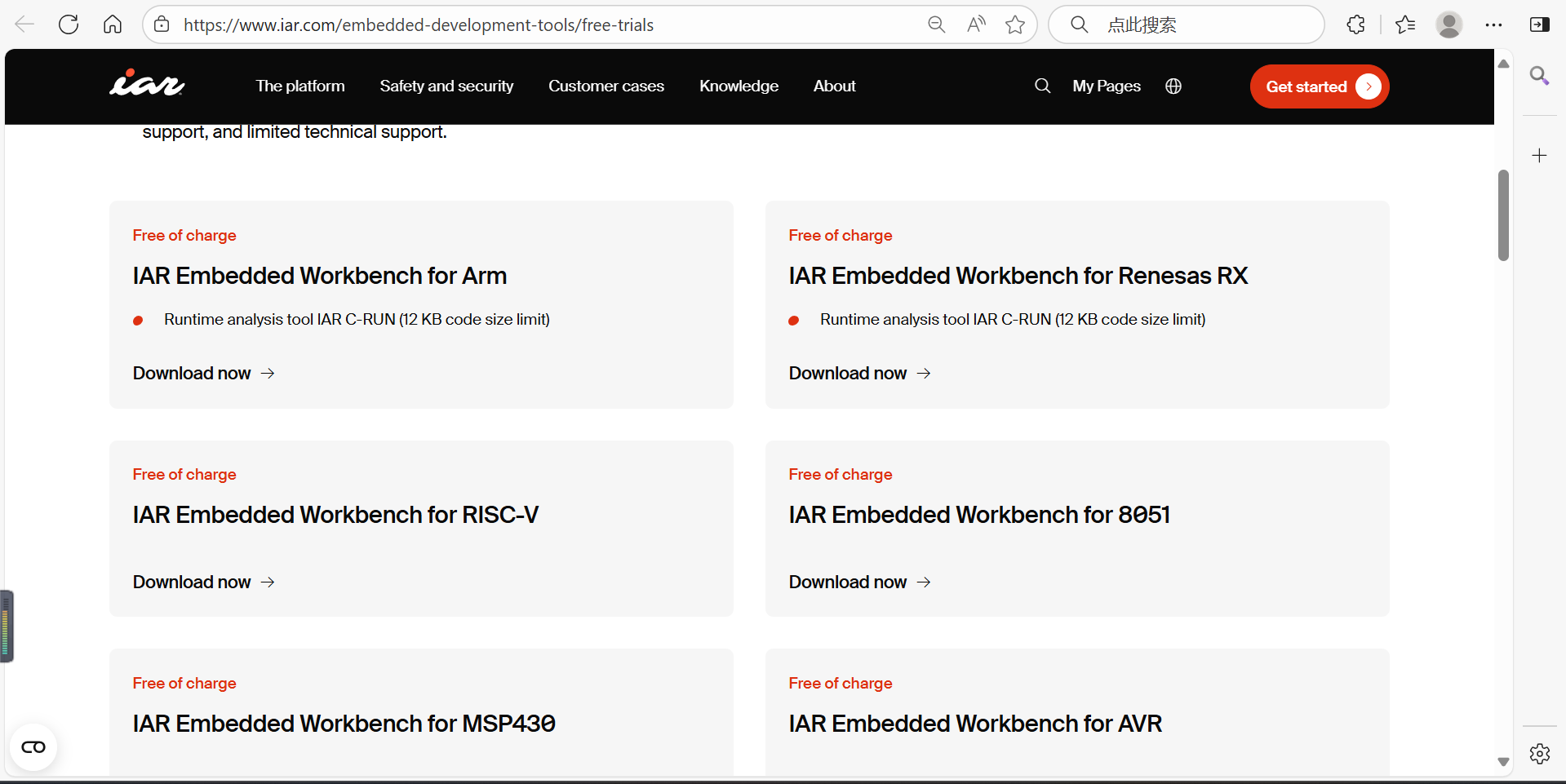Open The platform menu
Screen dimensions: 1566x784
tap(300, 86)
